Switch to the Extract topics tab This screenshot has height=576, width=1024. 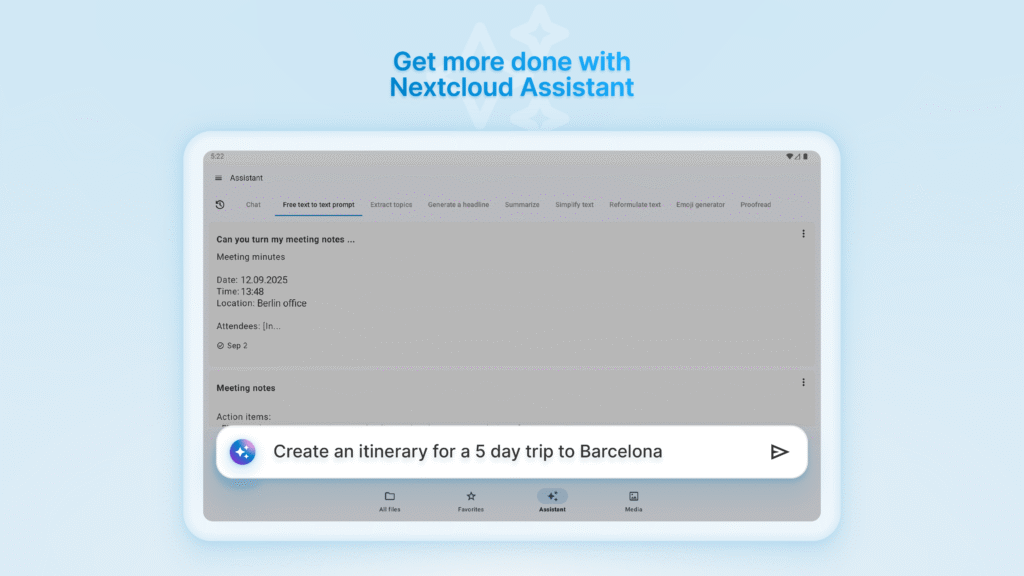391,204
